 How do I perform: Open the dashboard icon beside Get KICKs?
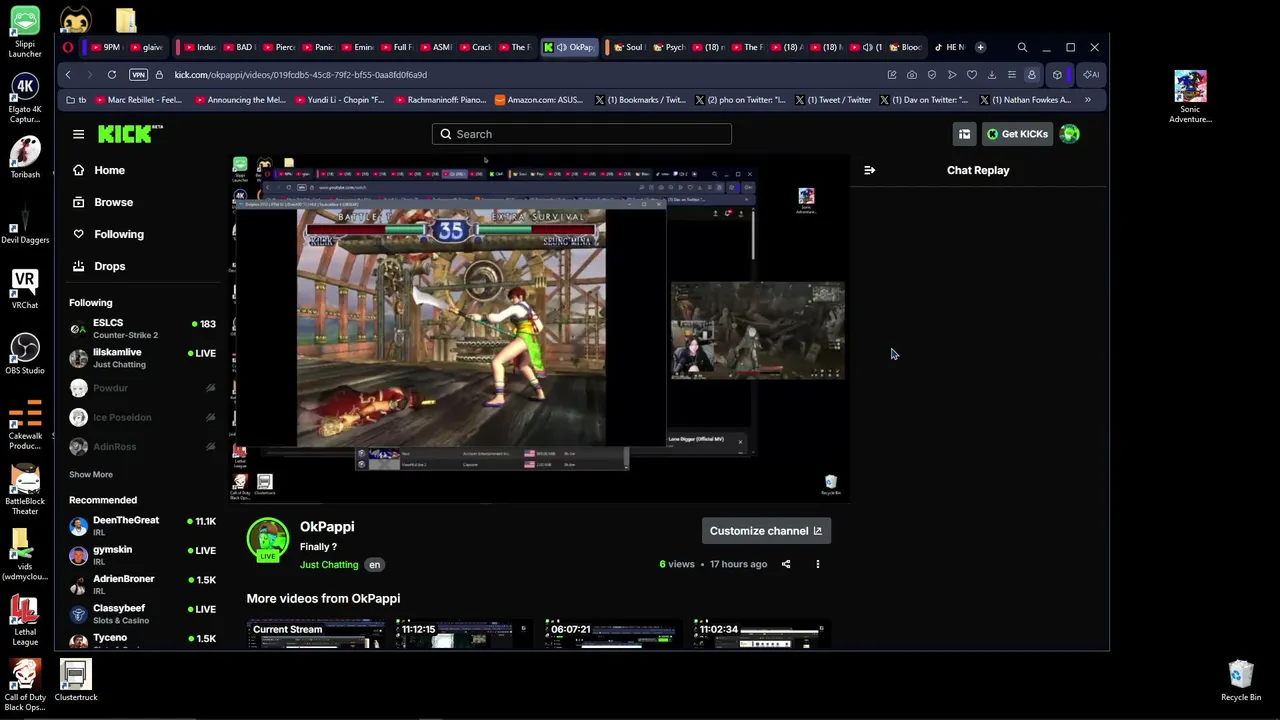tap(964, 134)
